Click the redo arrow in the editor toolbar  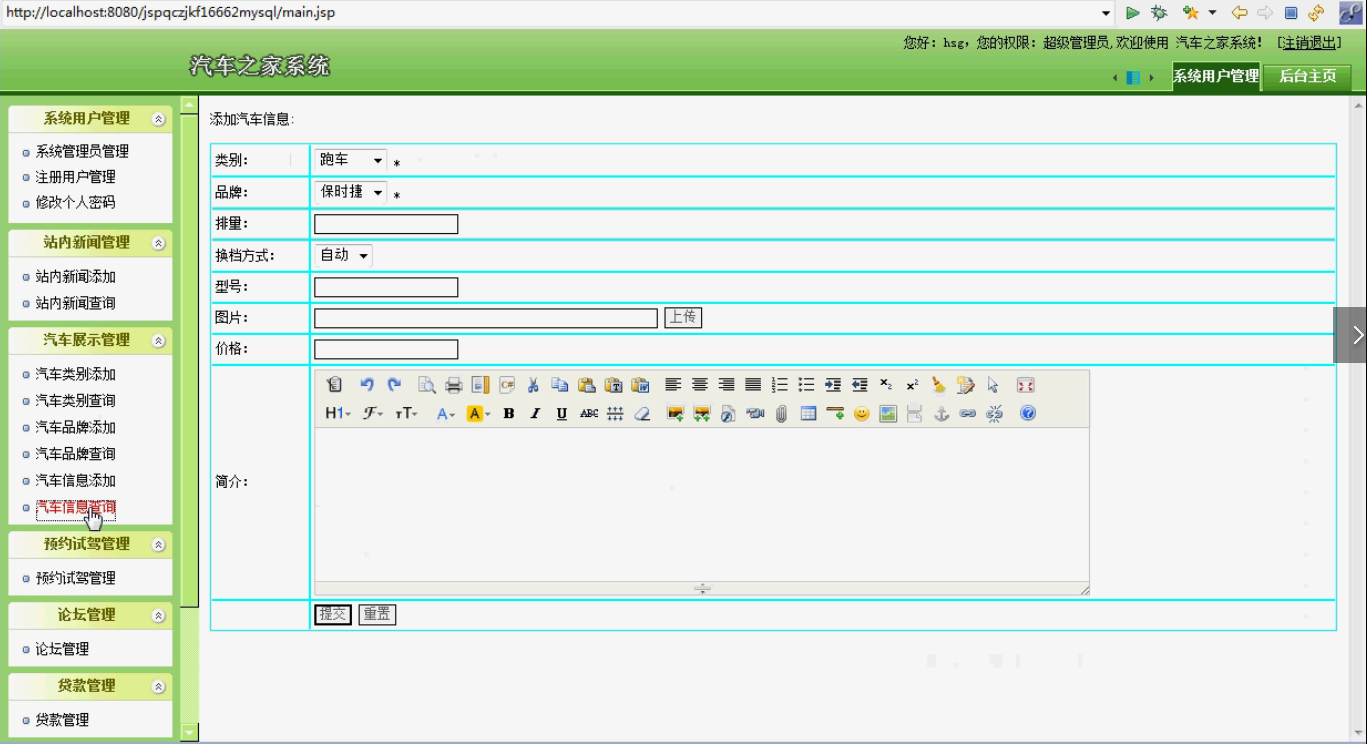pos(394,385)
